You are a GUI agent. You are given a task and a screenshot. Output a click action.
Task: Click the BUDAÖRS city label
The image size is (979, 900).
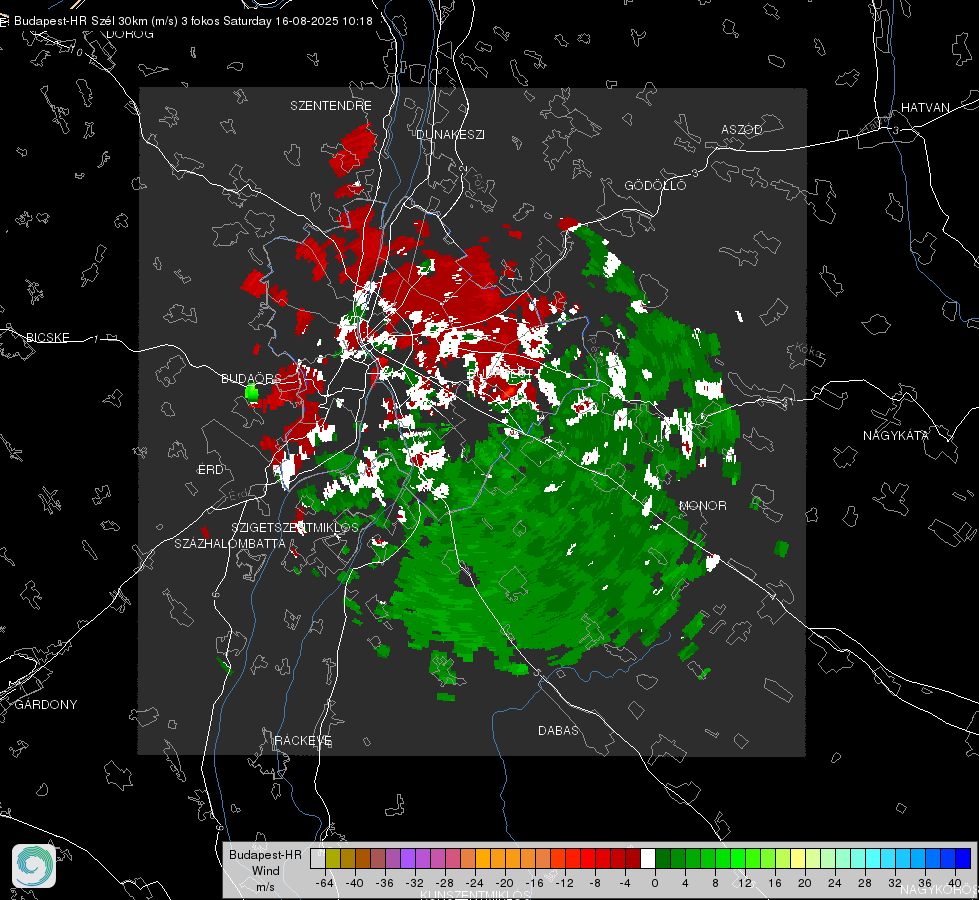pyautogui.click(x=252, y=378)
